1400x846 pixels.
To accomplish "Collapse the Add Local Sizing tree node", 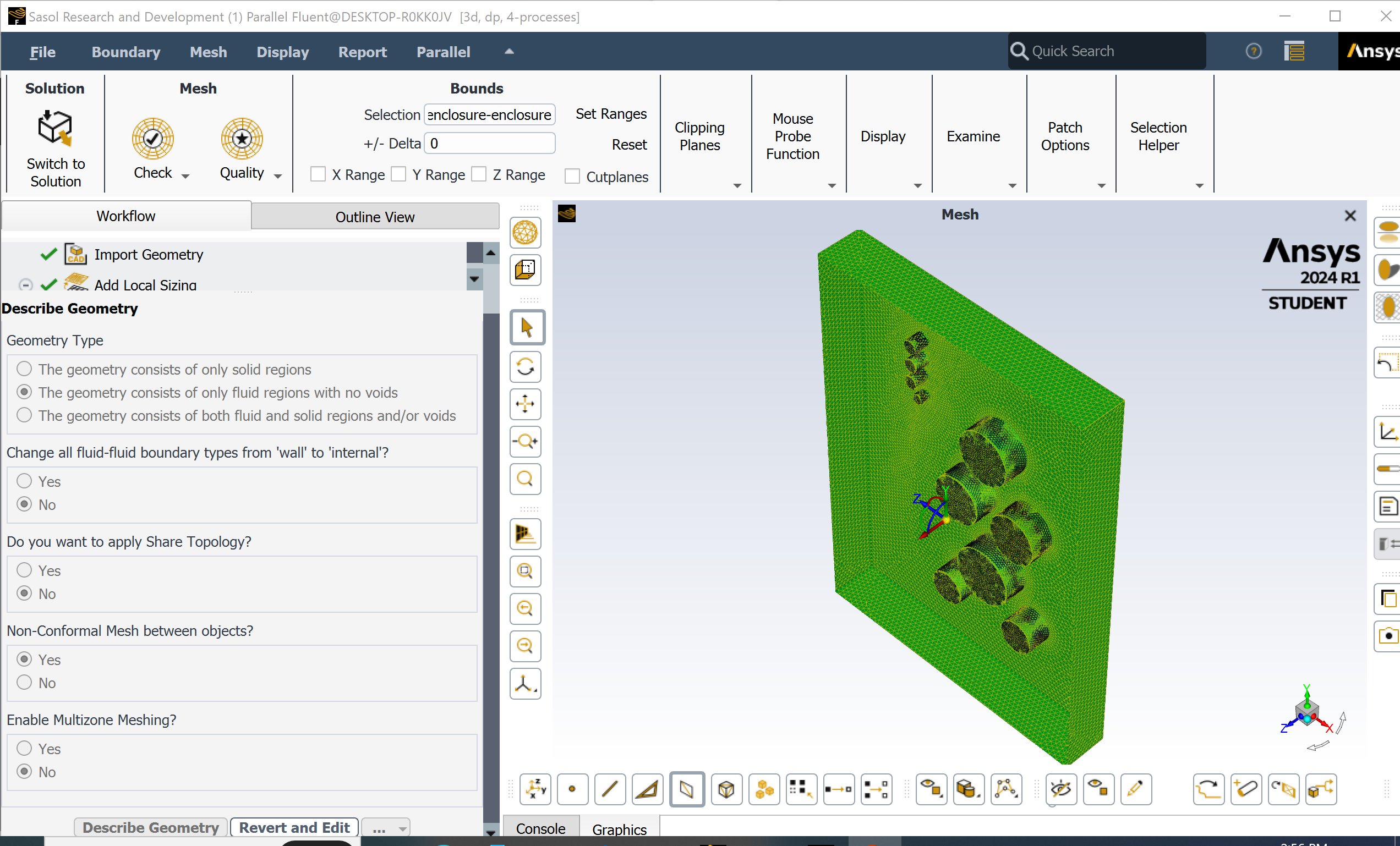I will click(25, 284).
